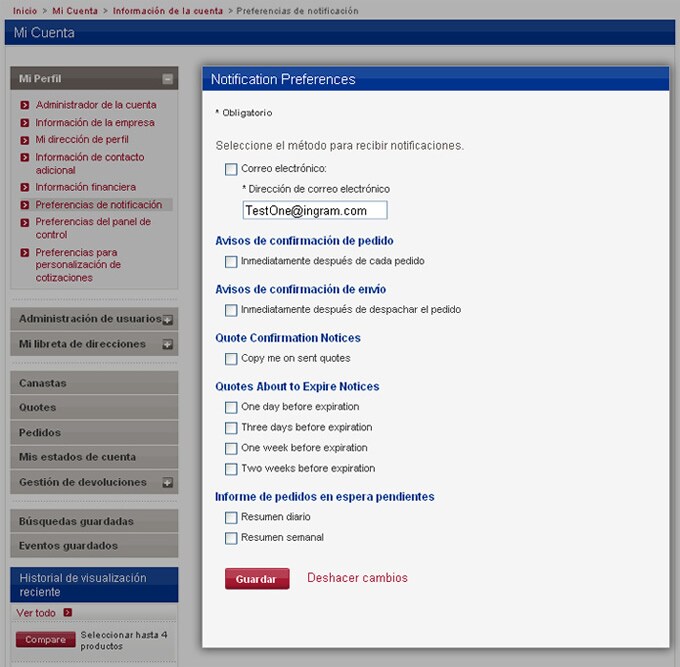The image size is (680, 667).
Task: Open the Quotes menu item
Action: (94, 408)
